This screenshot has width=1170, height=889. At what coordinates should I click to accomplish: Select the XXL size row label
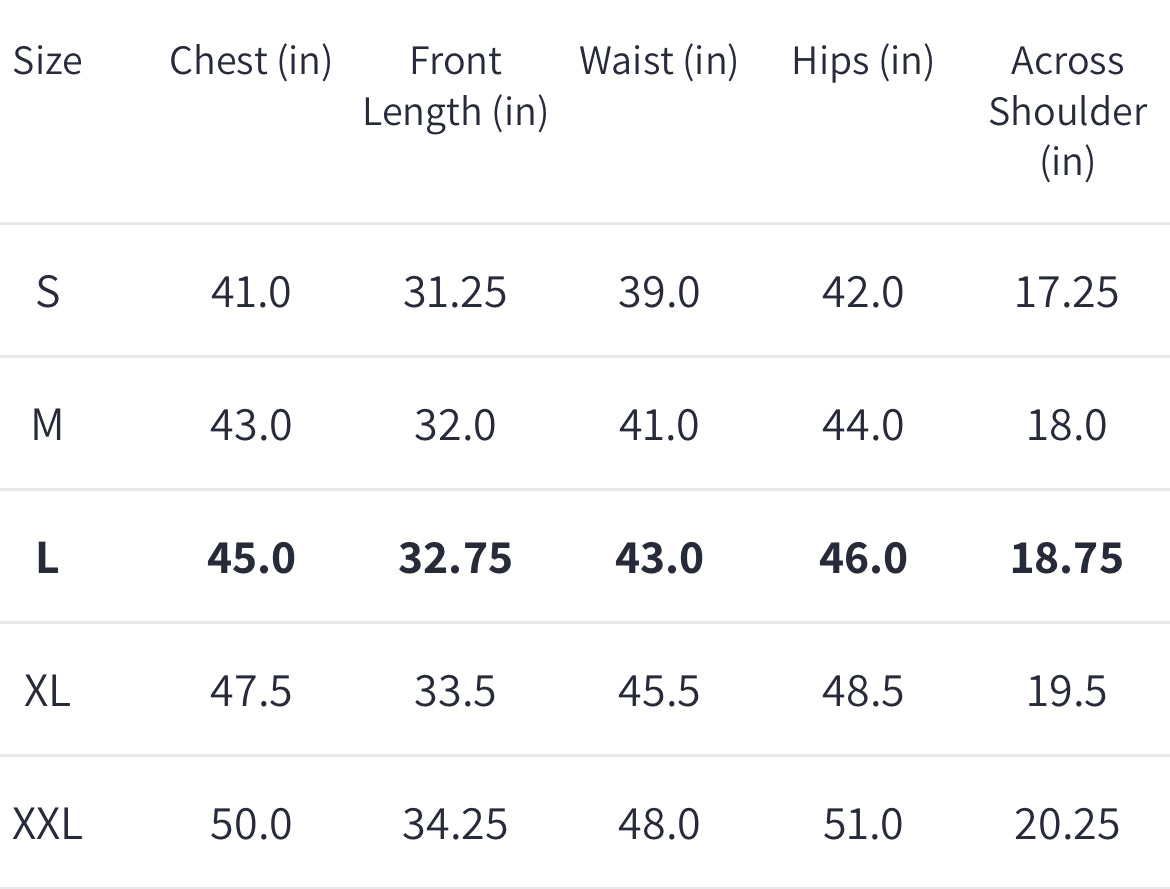tap(47, 825)
